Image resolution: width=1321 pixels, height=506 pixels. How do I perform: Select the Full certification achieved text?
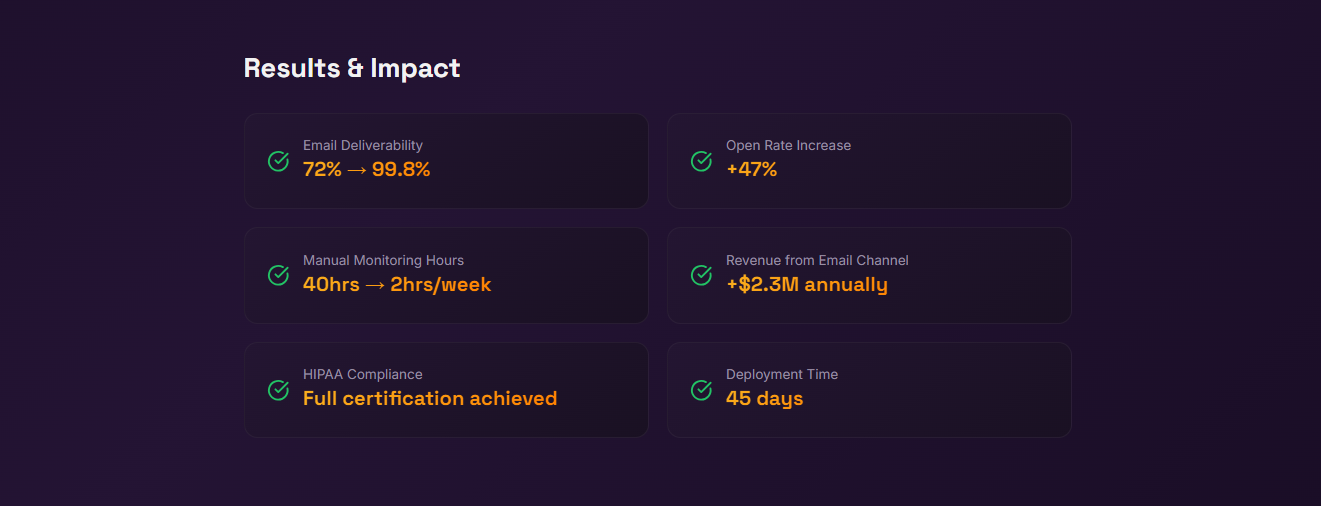click(x=430, y=399)
